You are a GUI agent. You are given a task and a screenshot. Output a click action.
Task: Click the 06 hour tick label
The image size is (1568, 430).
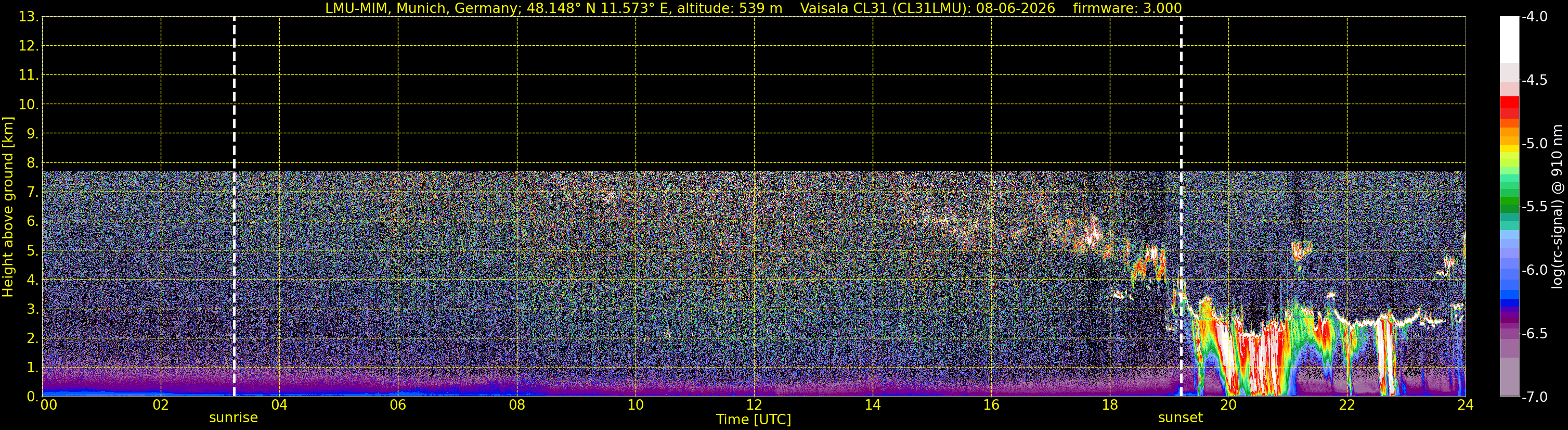(398, 405)
